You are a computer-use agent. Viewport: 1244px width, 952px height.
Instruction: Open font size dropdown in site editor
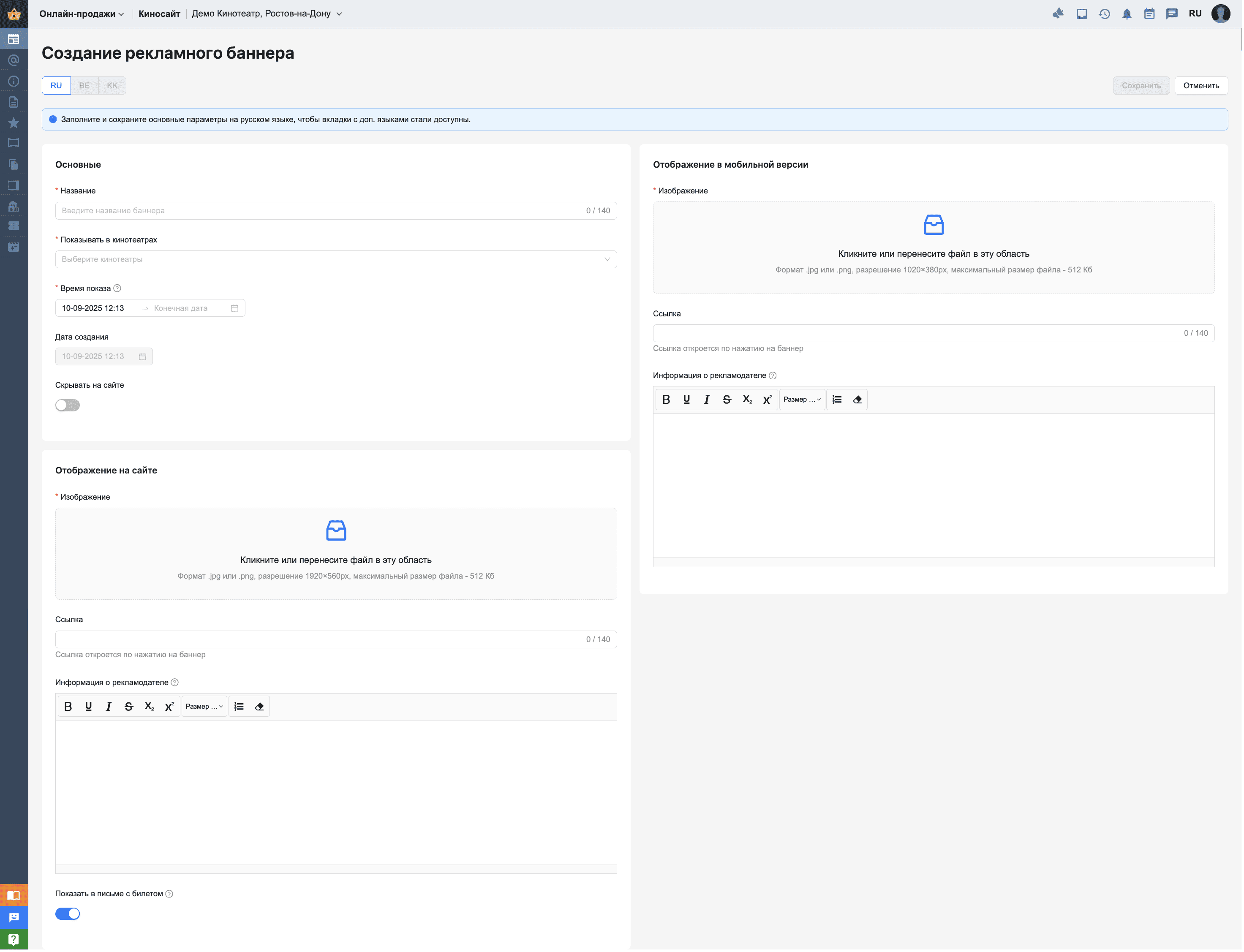coord(204,707)
